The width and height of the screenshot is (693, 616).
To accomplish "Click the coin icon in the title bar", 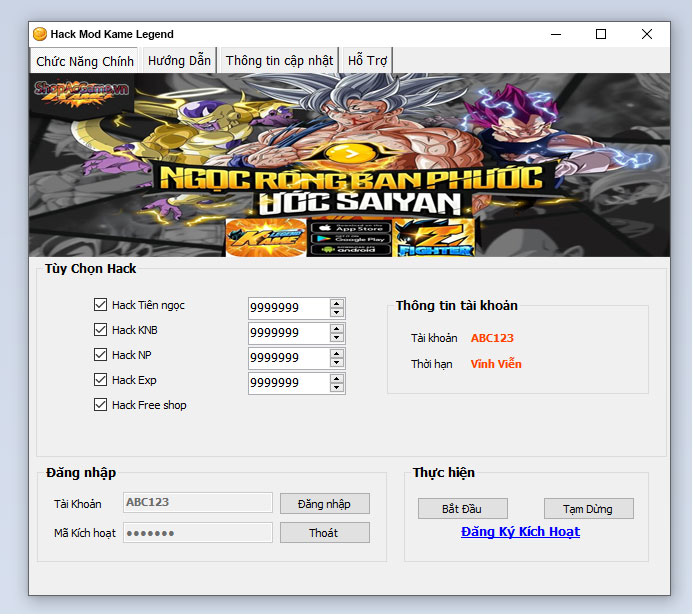I will coord(40,34).
